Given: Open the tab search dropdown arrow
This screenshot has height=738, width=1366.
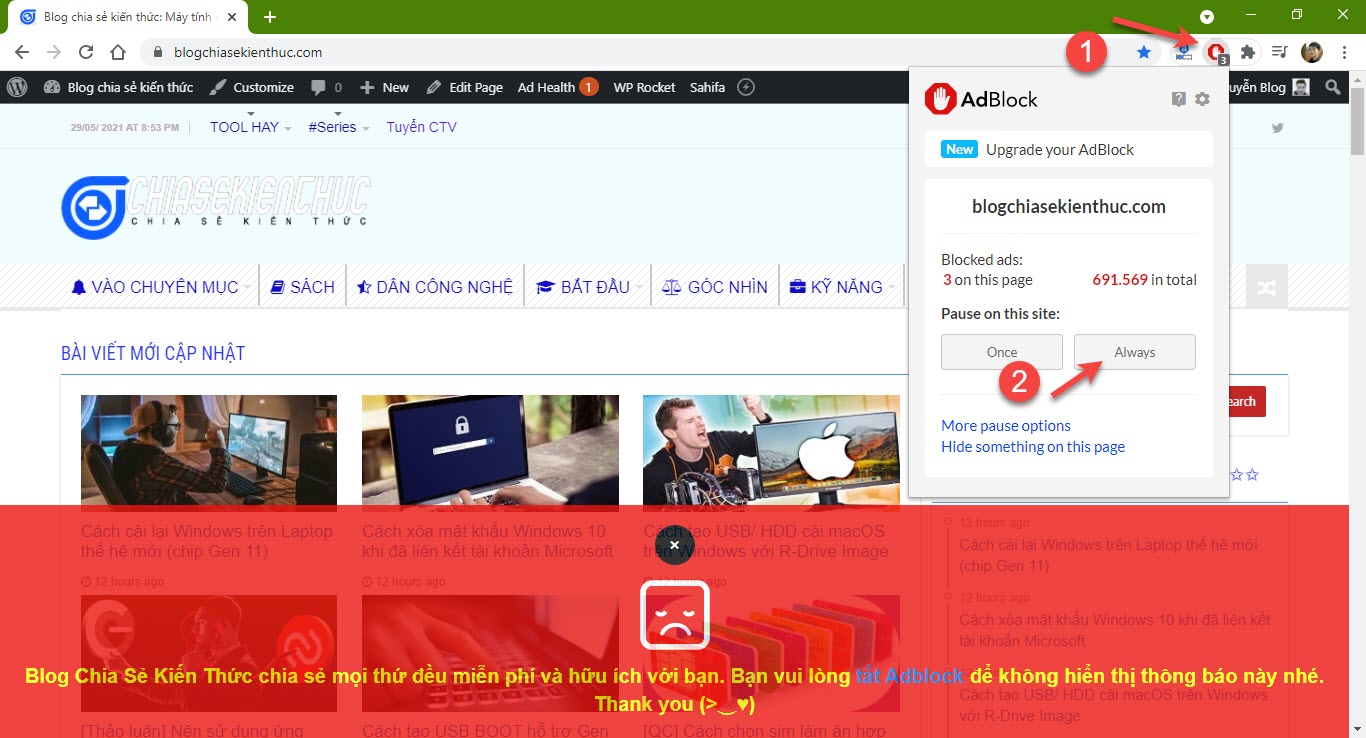Looking at the screenshot, I should tap(1207, 16).
